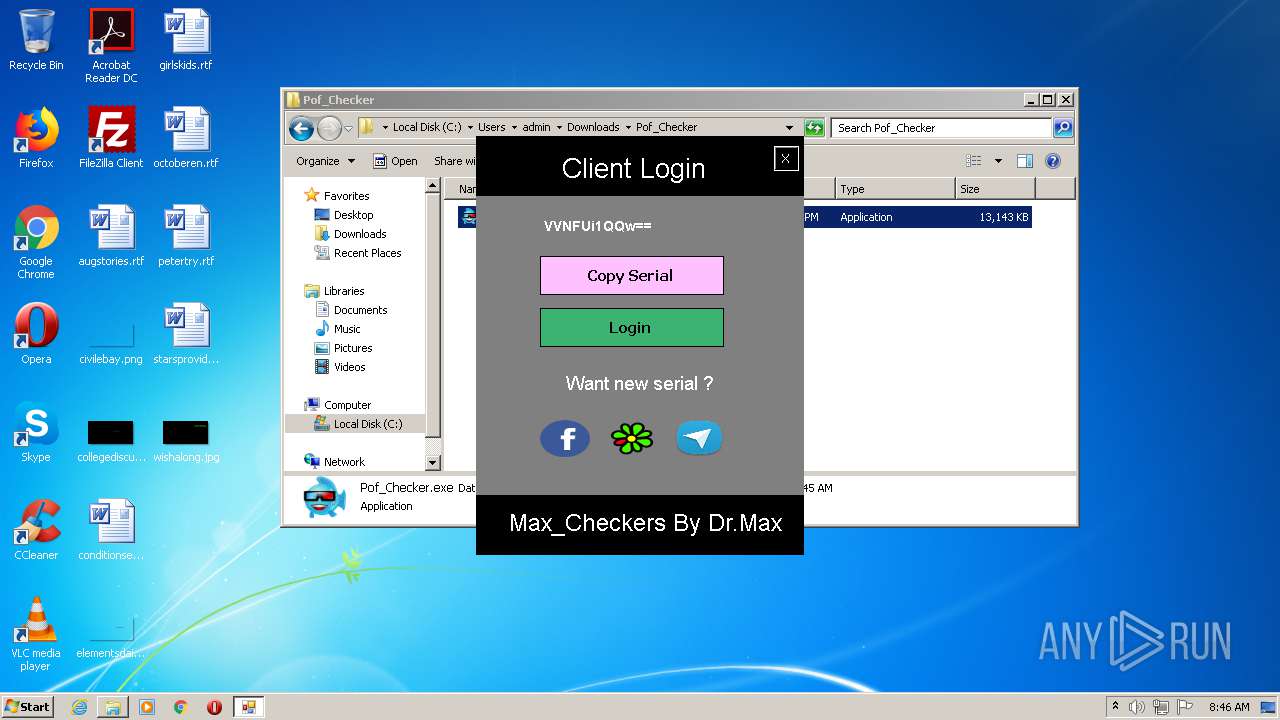Click the ICQ flower icon
Viewport: 1280px width, 720px height.
pyautogui.click(x=632, y=438)
